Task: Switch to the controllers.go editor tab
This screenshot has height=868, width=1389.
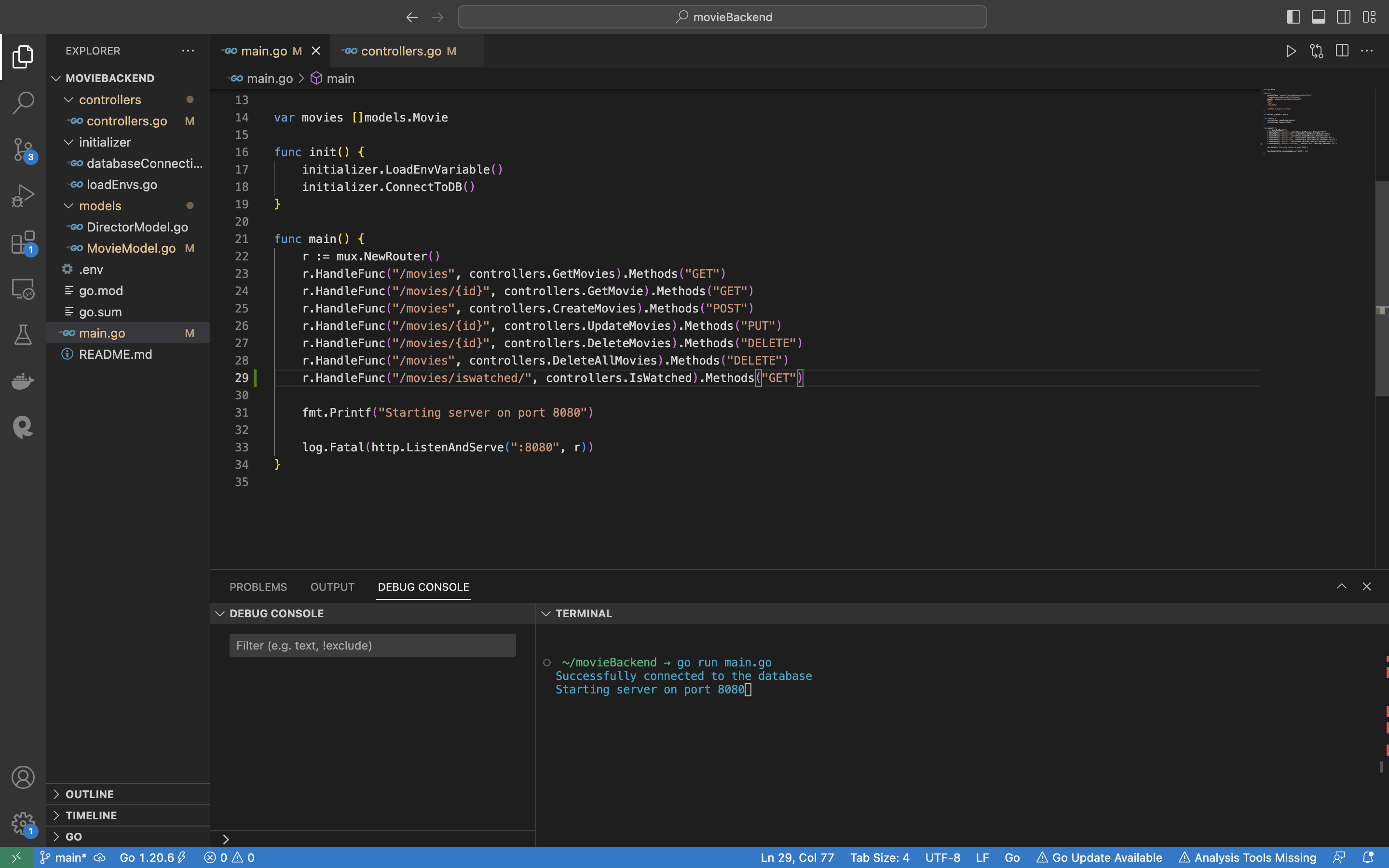Action: click(x=401, y=51)
